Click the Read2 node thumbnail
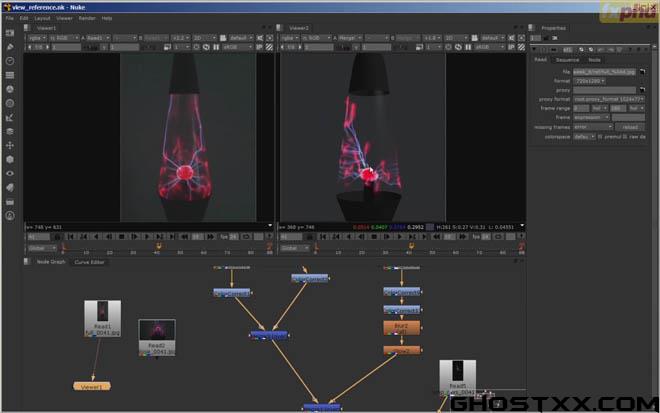 157,330
